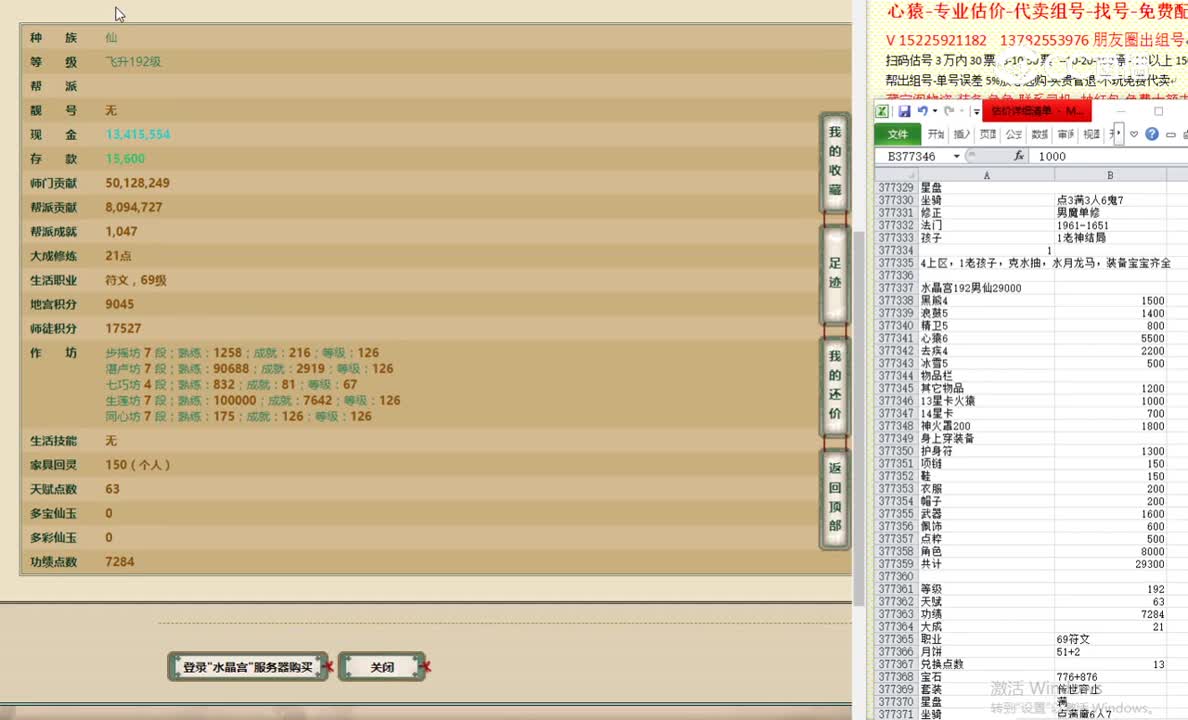Open the Name Box dropdown showing B377346
1188x720 pixels.
point(956,155)
